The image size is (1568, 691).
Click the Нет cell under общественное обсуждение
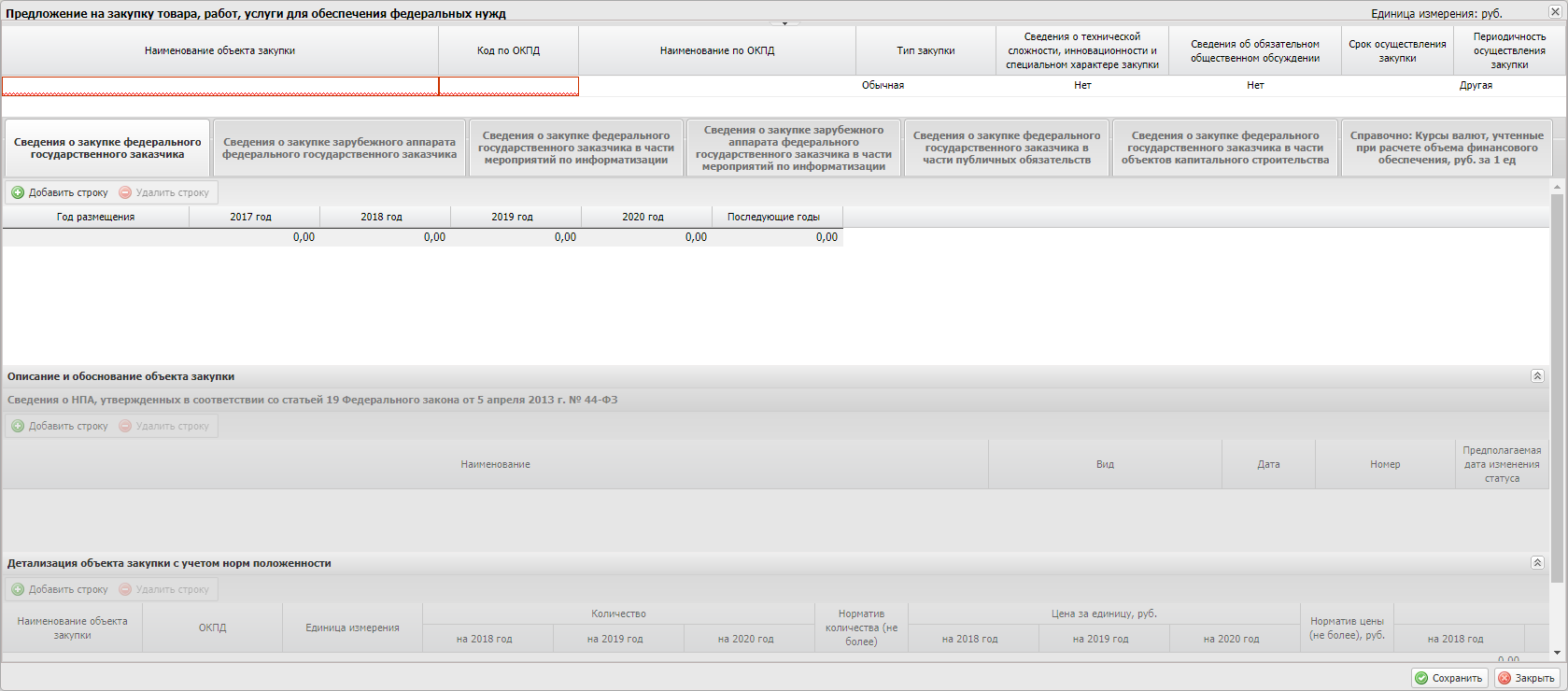tap(1255, 85)
